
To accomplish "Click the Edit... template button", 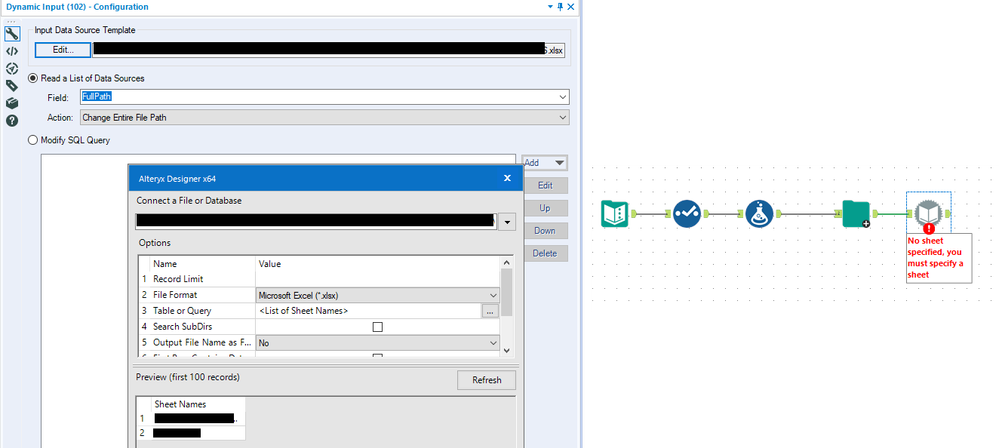I will click(63, 50).
